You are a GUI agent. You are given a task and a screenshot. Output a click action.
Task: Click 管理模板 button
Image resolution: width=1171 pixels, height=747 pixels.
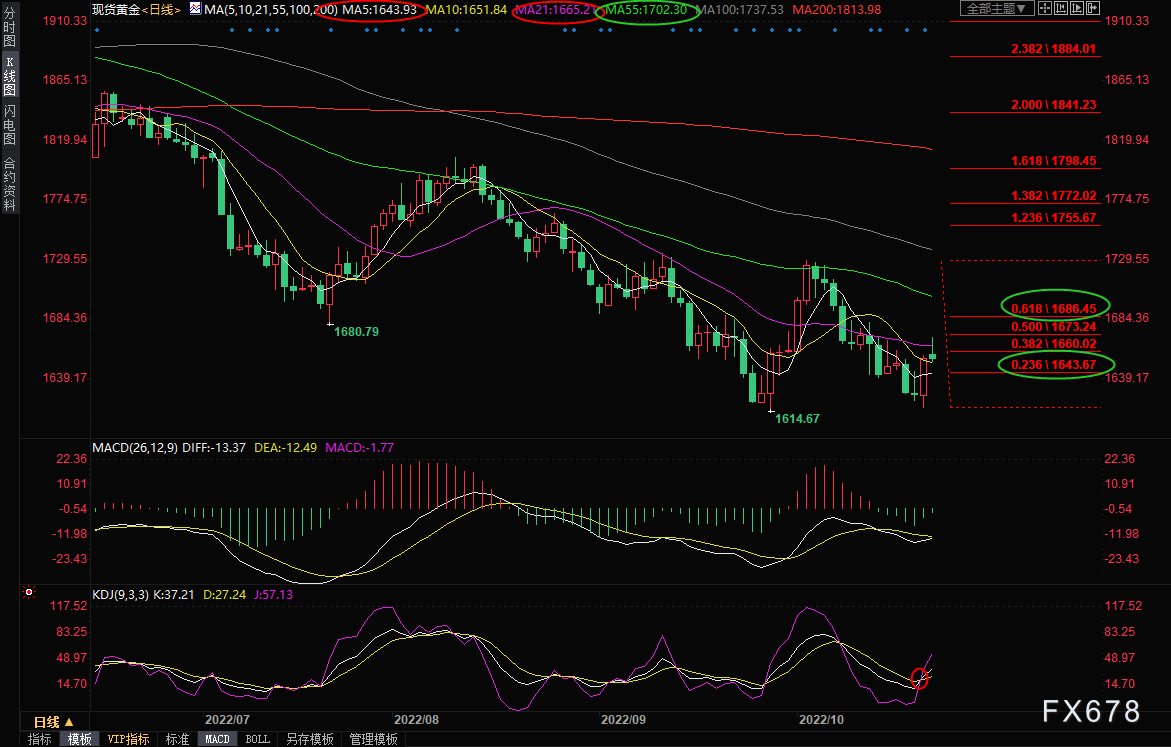point(373,739)
